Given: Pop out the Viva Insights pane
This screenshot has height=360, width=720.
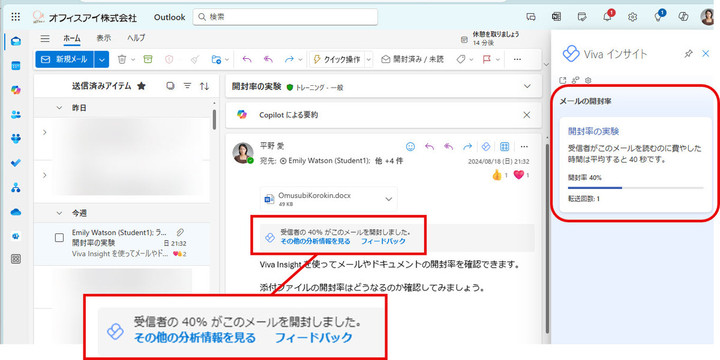Looking at the screenshot, I should 563,80.
